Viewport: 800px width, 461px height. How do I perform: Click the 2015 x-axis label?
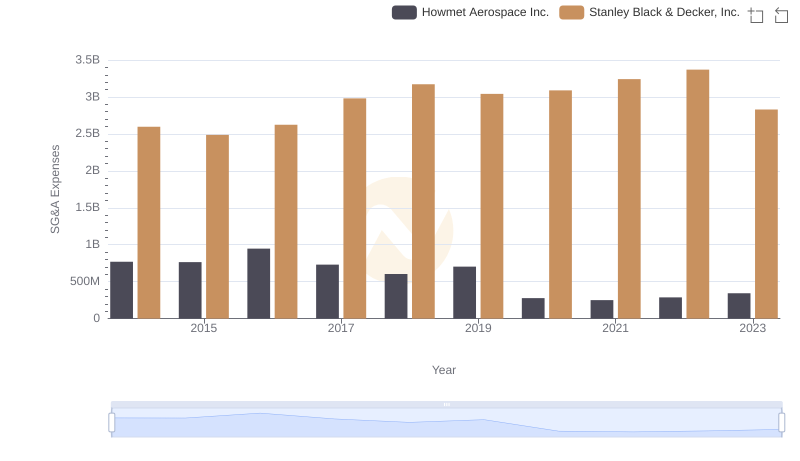click(x=204, y=328)
